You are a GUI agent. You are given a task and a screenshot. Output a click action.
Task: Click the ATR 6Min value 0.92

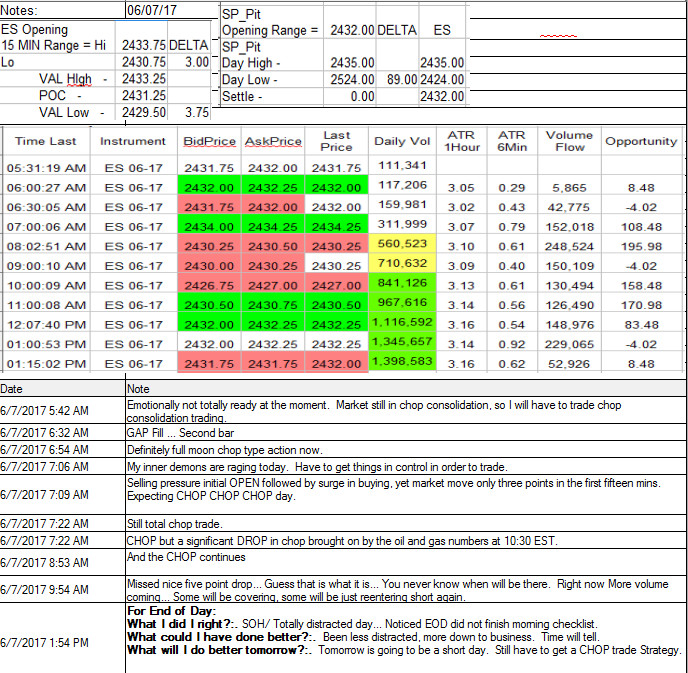512,344
